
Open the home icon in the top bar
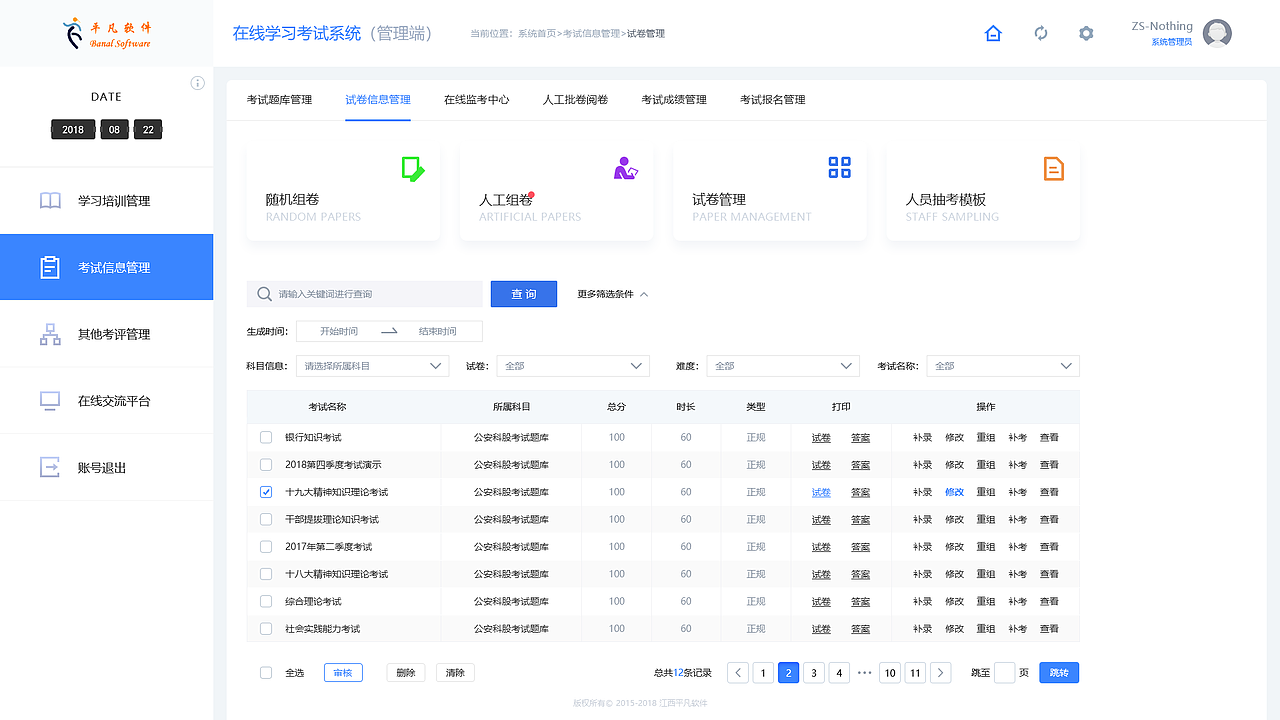993,33
